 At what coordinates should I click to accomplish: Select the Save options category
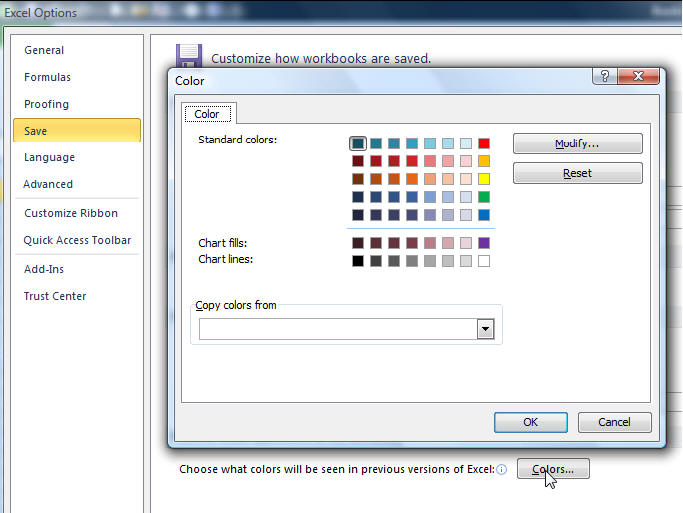[77, 130]
